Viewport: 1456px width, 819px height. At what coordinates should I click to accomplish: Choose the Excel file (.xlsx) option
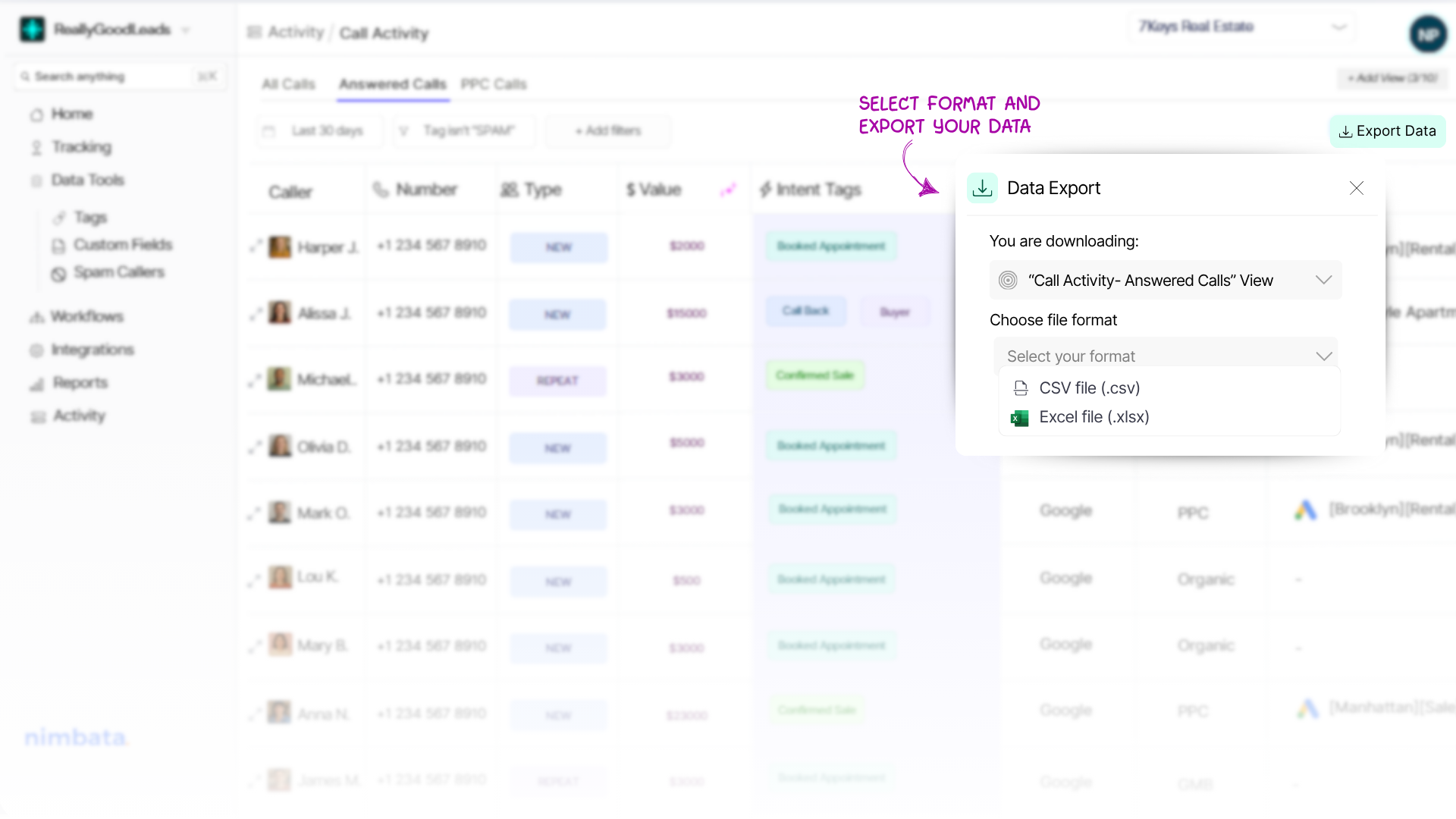(x=1094, y=417)
